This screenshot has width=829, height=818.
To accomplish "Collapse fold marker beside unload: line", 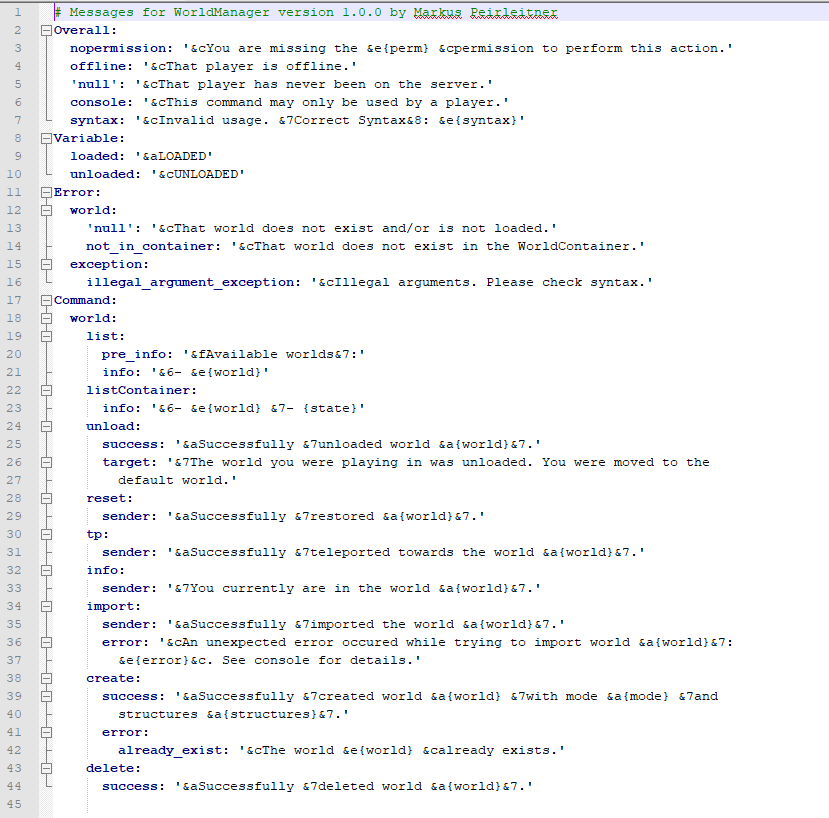I will [x=47, y=426].
